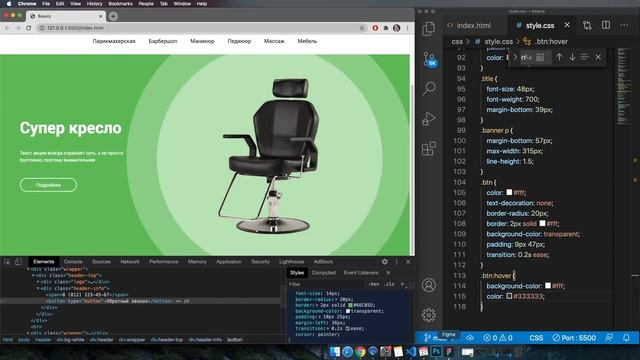Switch to the DevTools Console tab
640x360 pixels.
click(x=73, y=262)
